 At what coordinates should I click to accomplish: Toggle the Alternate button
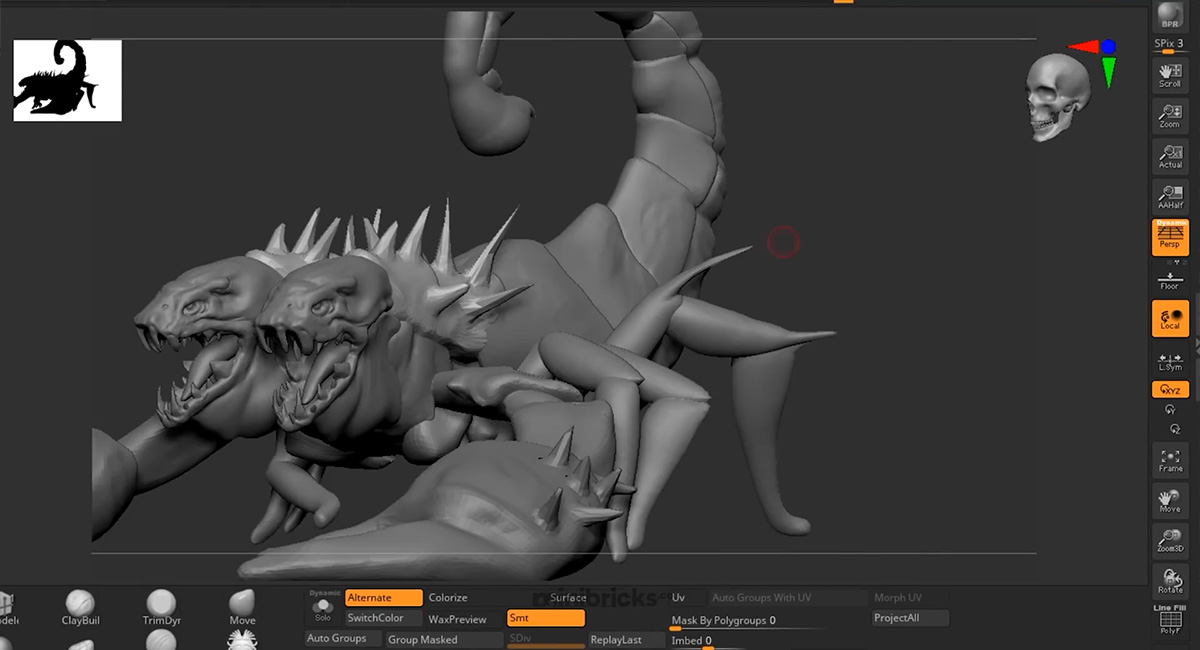pos(383,598)
